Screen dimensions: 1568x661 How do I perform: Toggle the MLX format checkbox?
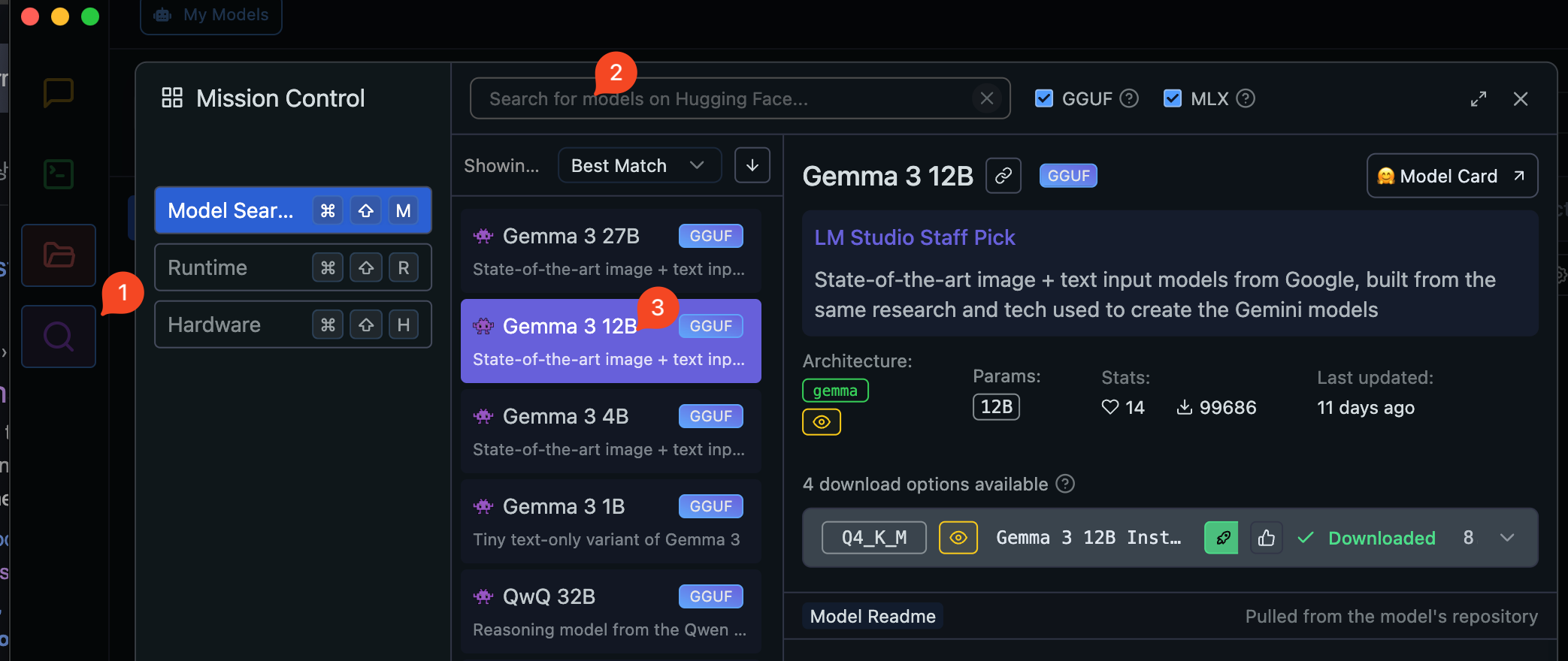tap(1173, 98)
